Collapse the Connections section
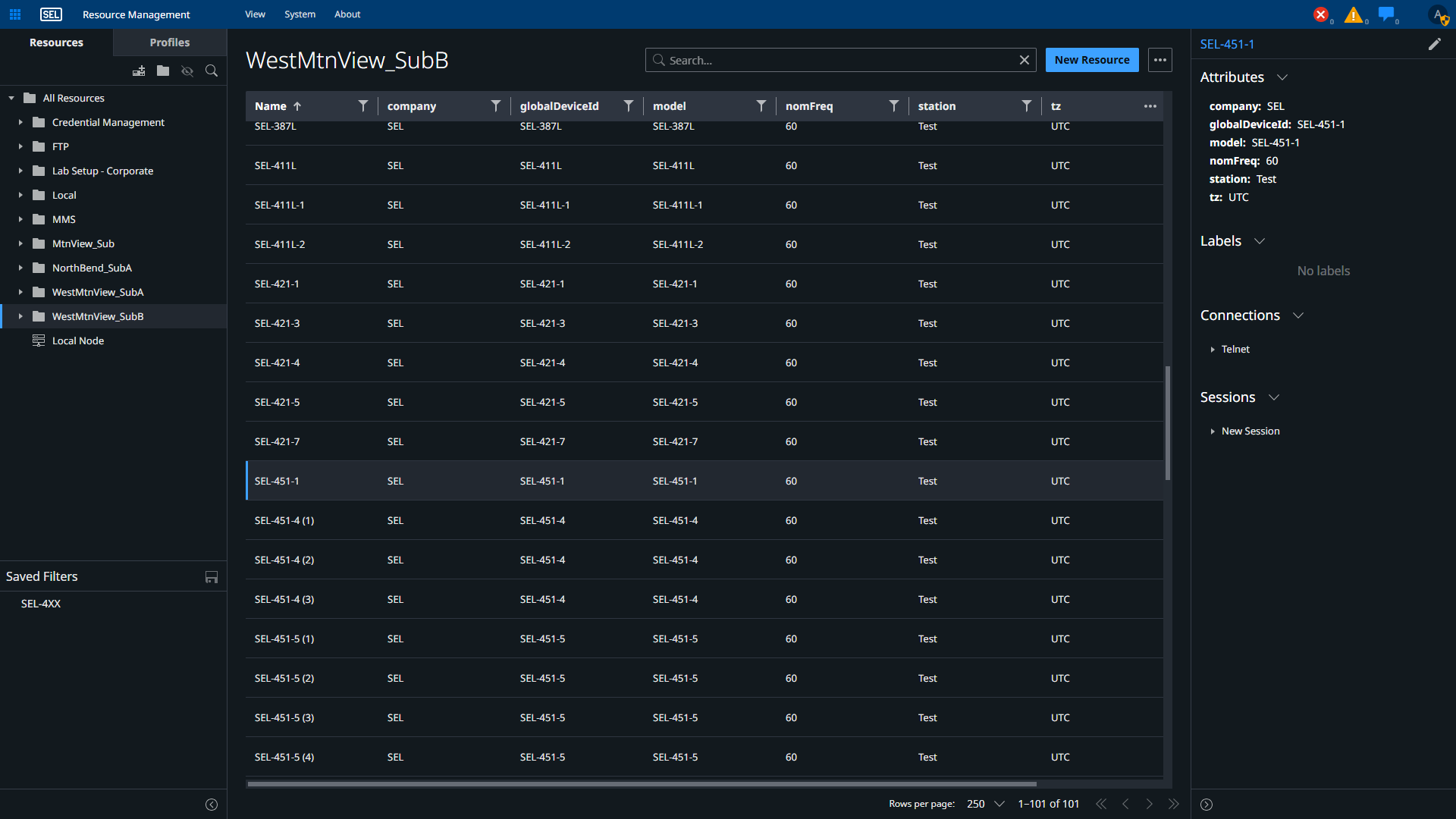 1298,315
